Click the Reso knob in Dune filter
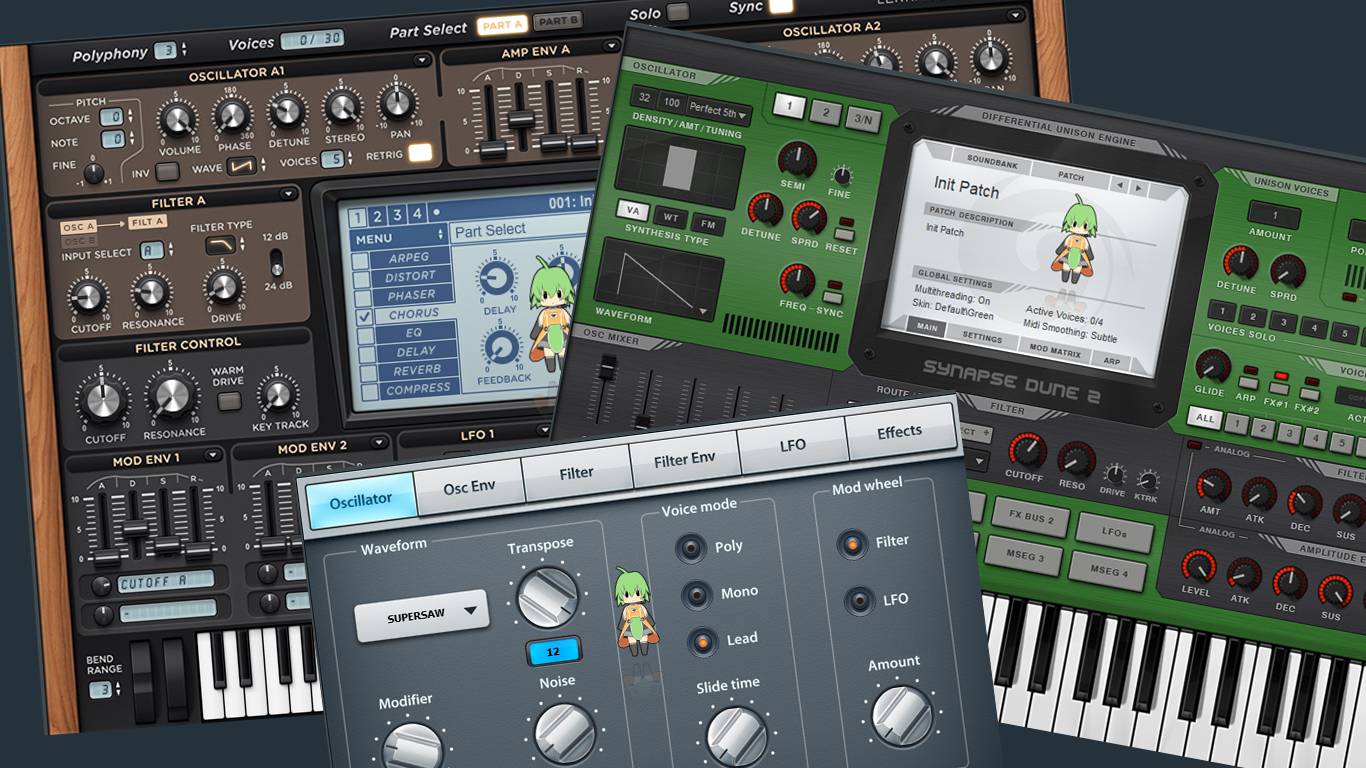 pyautogui.click(x=1076, y=460)
